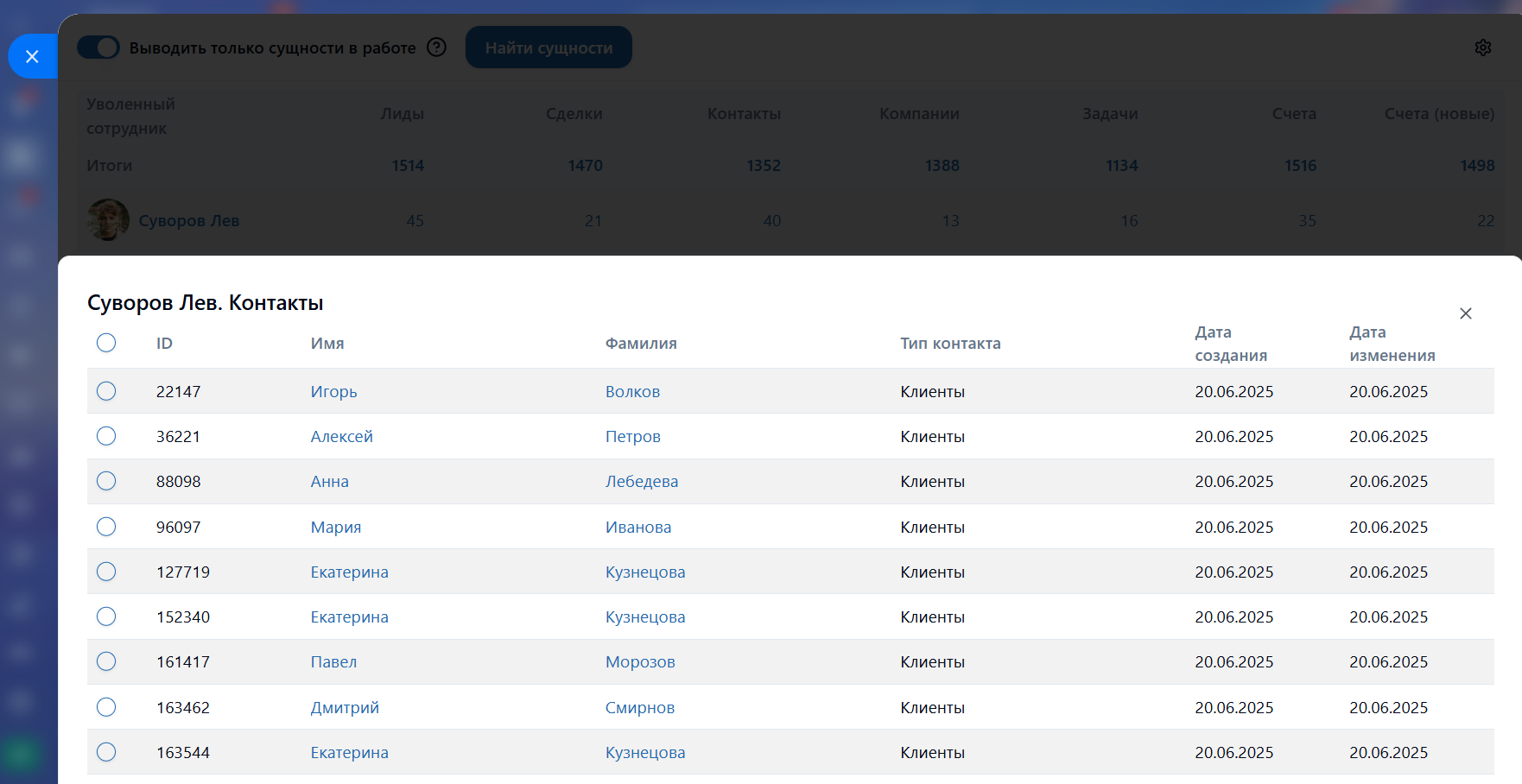Click the totals value 1514 for leads
This screenshot has width=1522, height=784.
pyautogui.click(x=408, y=165)
